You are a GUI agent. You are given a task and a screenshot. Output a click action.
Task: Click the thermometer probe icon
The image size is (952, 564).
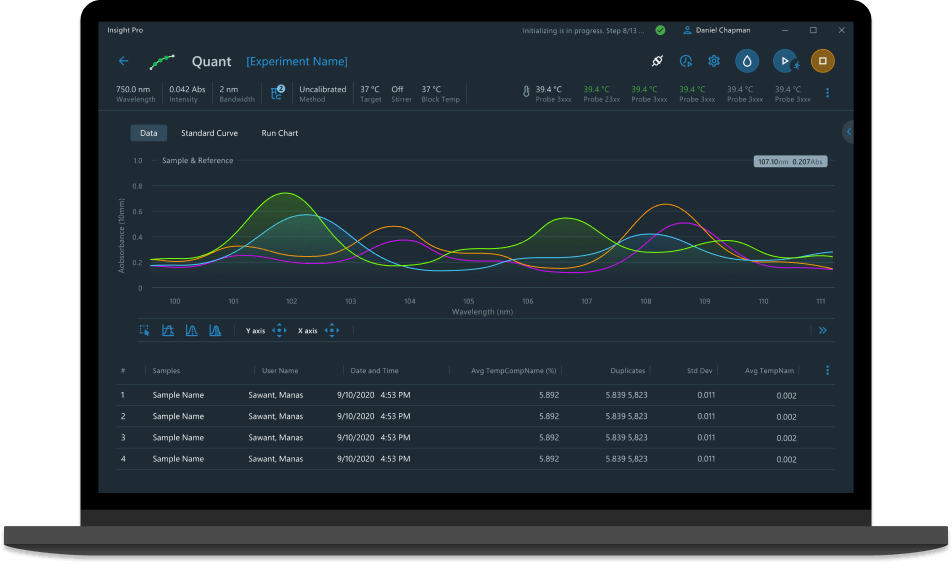(x=525, y=93)
